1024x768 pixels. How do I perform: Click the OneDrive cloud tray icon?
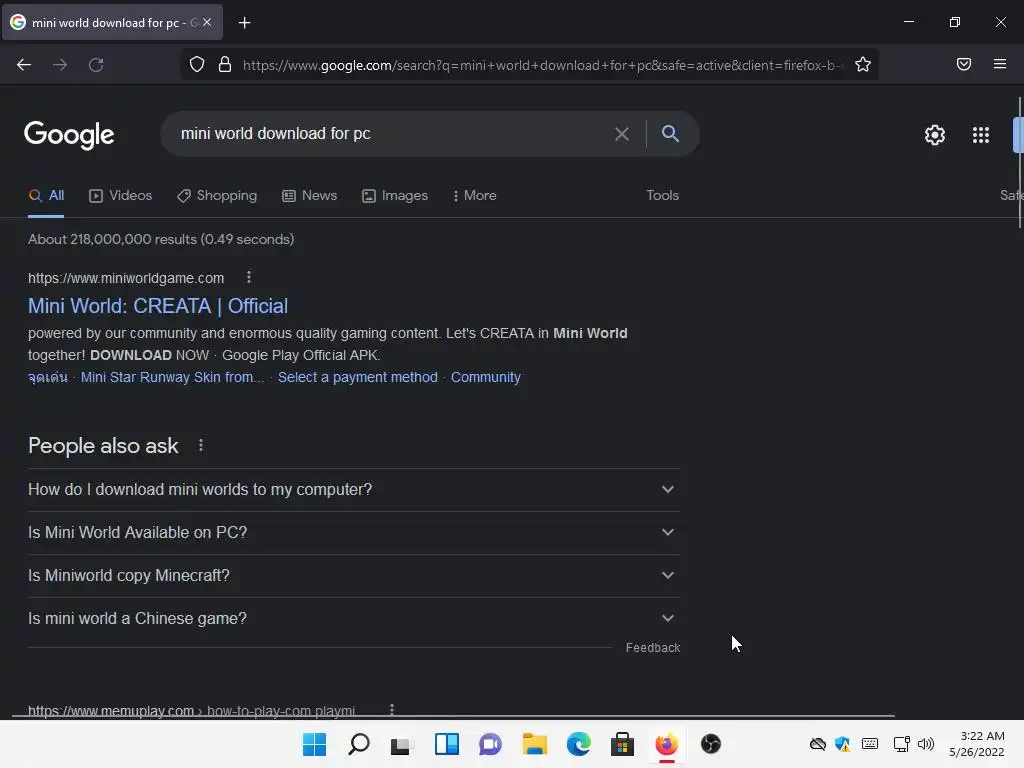click(818, 744)
